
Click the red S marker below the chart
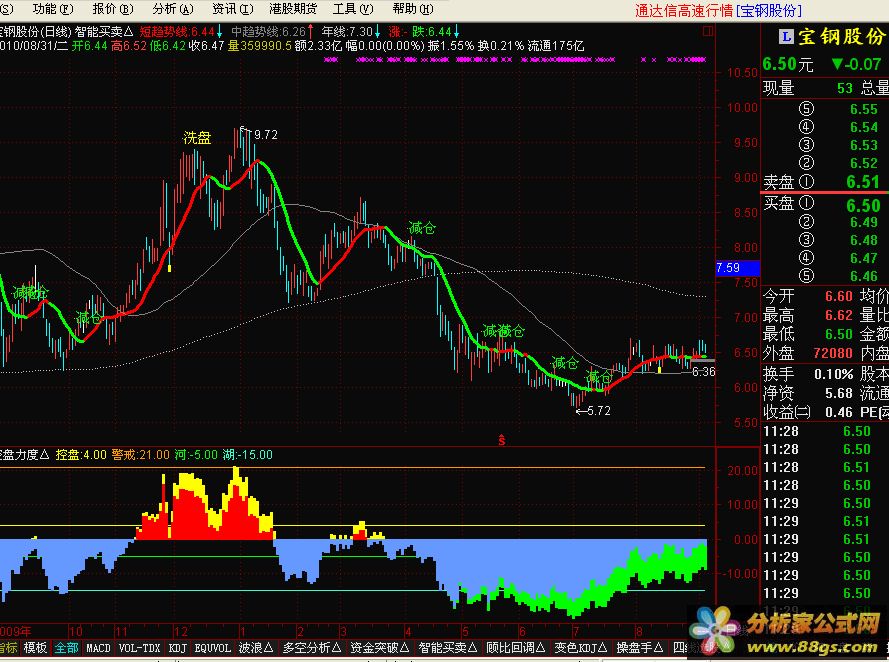[x=502, y=440]
